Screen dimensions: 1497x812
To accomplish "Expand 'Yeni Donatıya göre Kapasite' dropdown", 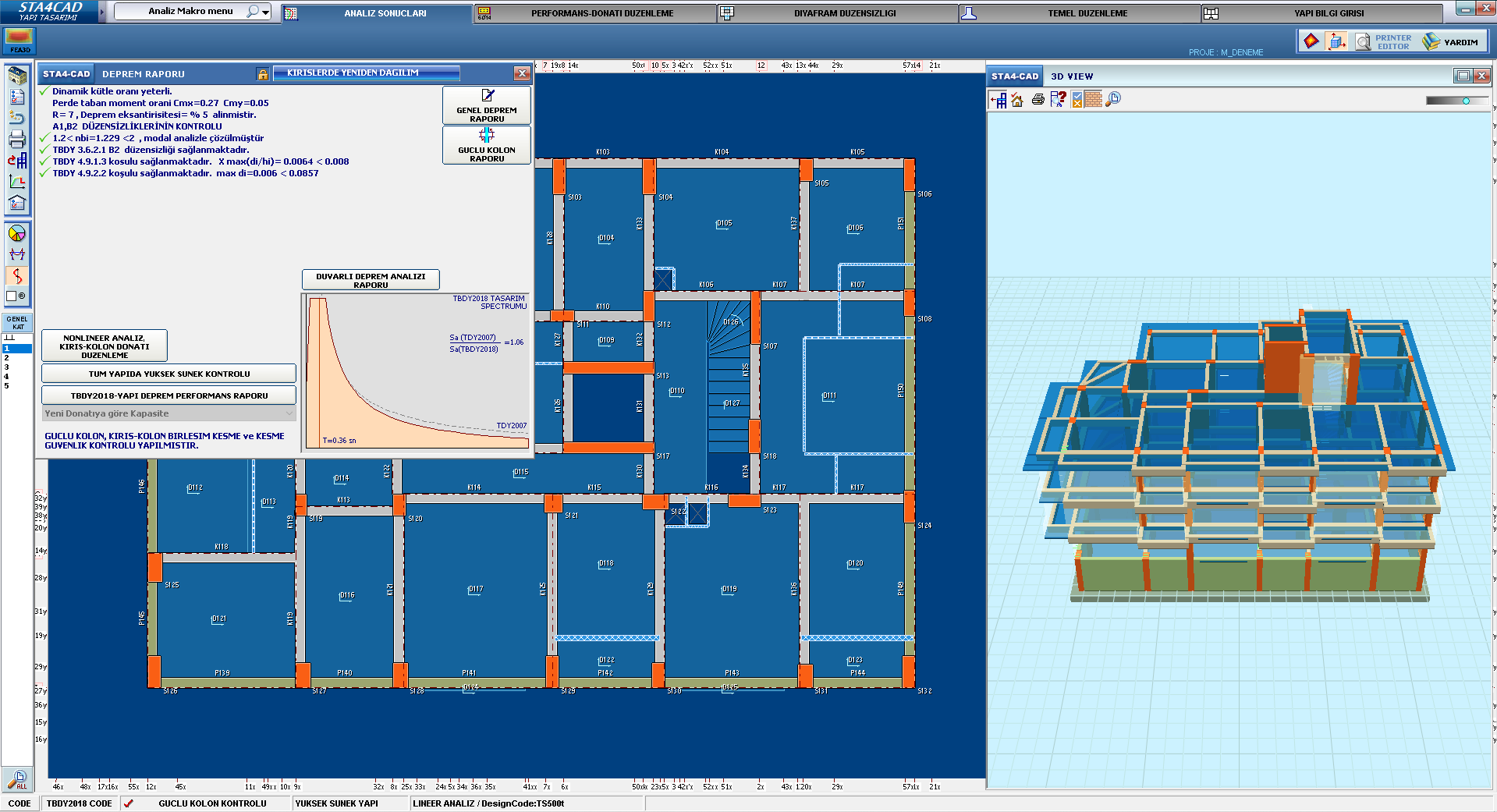I will point(289,413).
